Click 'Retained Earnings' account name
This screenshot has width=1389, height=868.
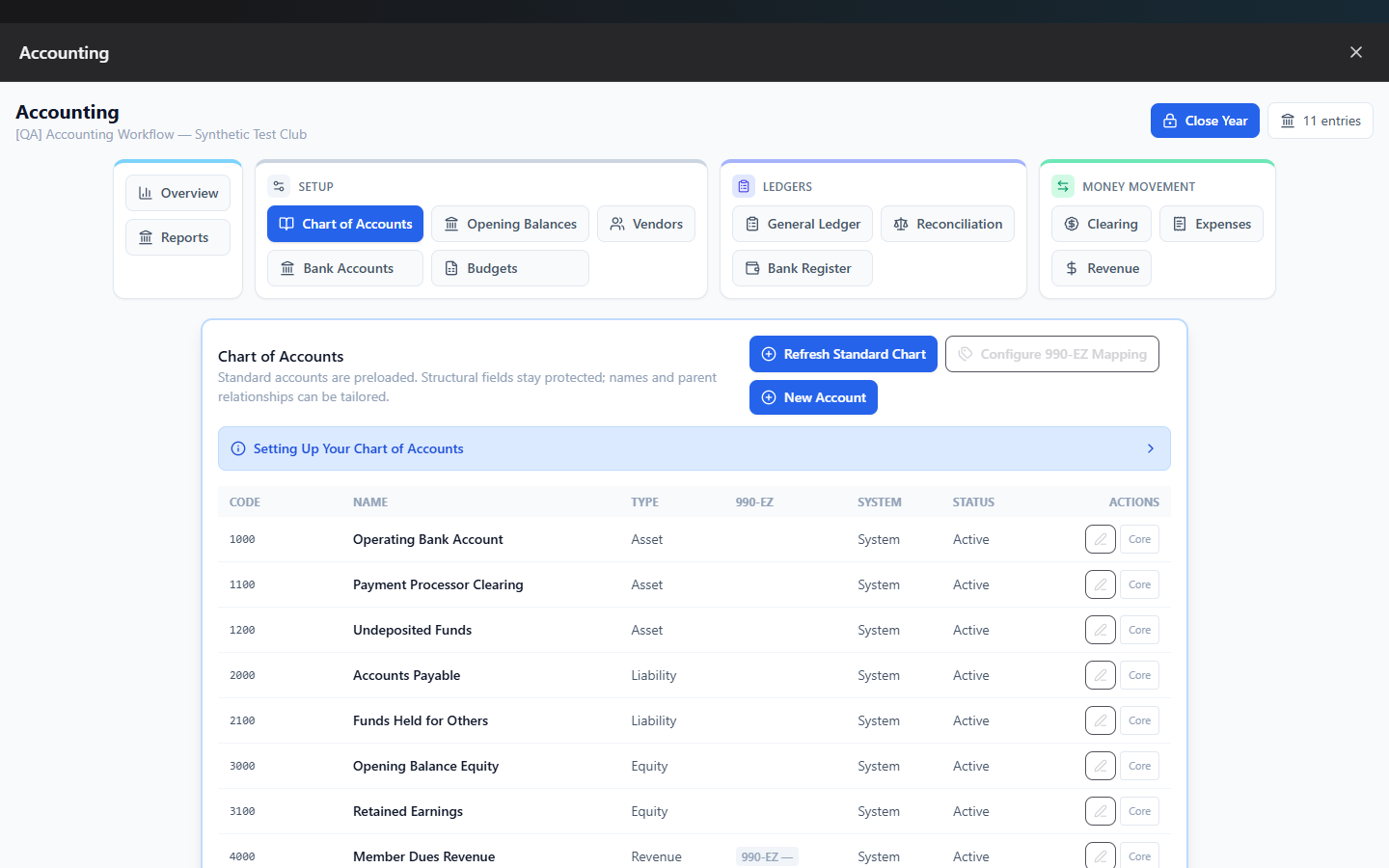(408, 811)
